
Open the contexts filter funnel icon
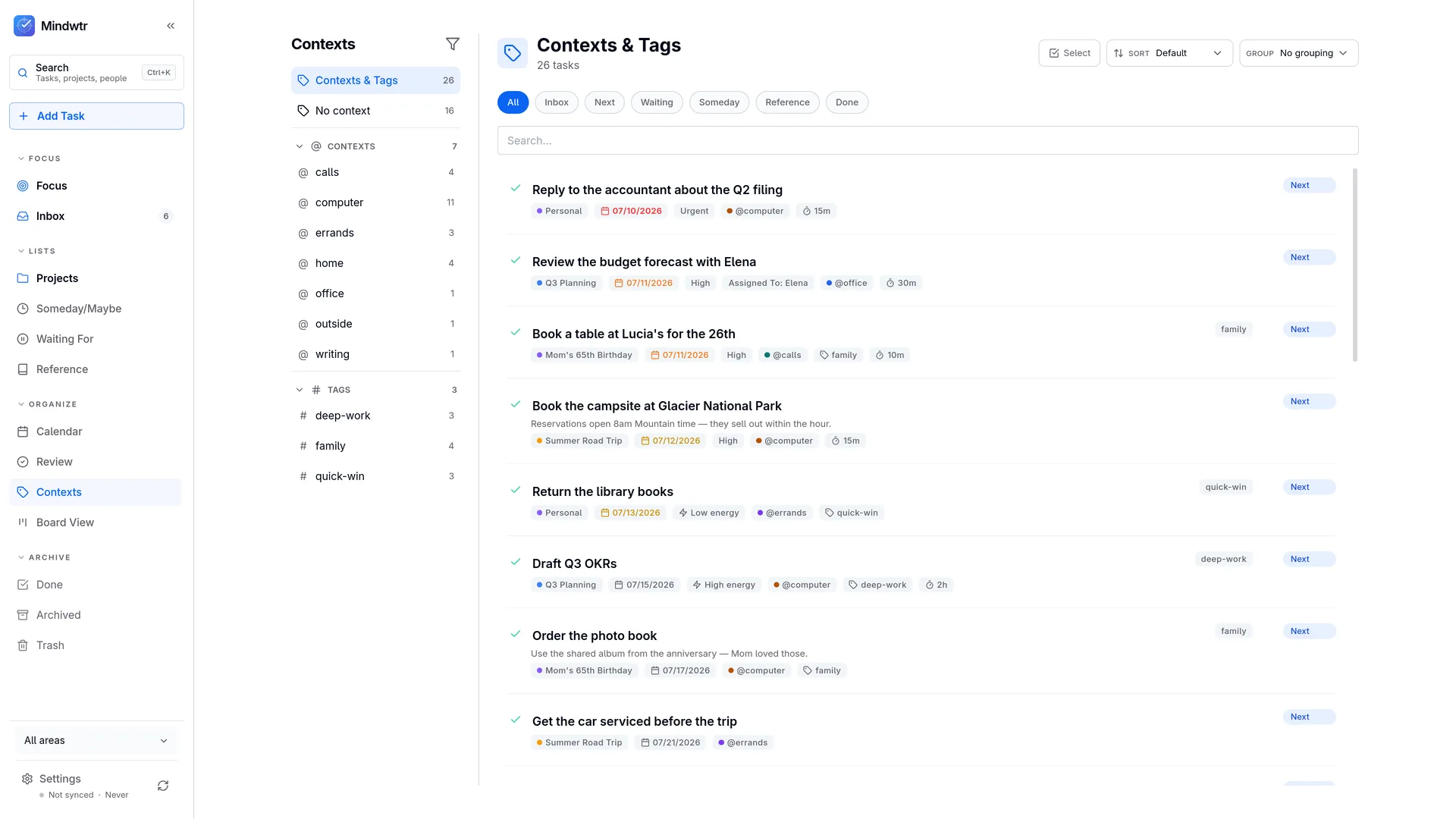453,44
